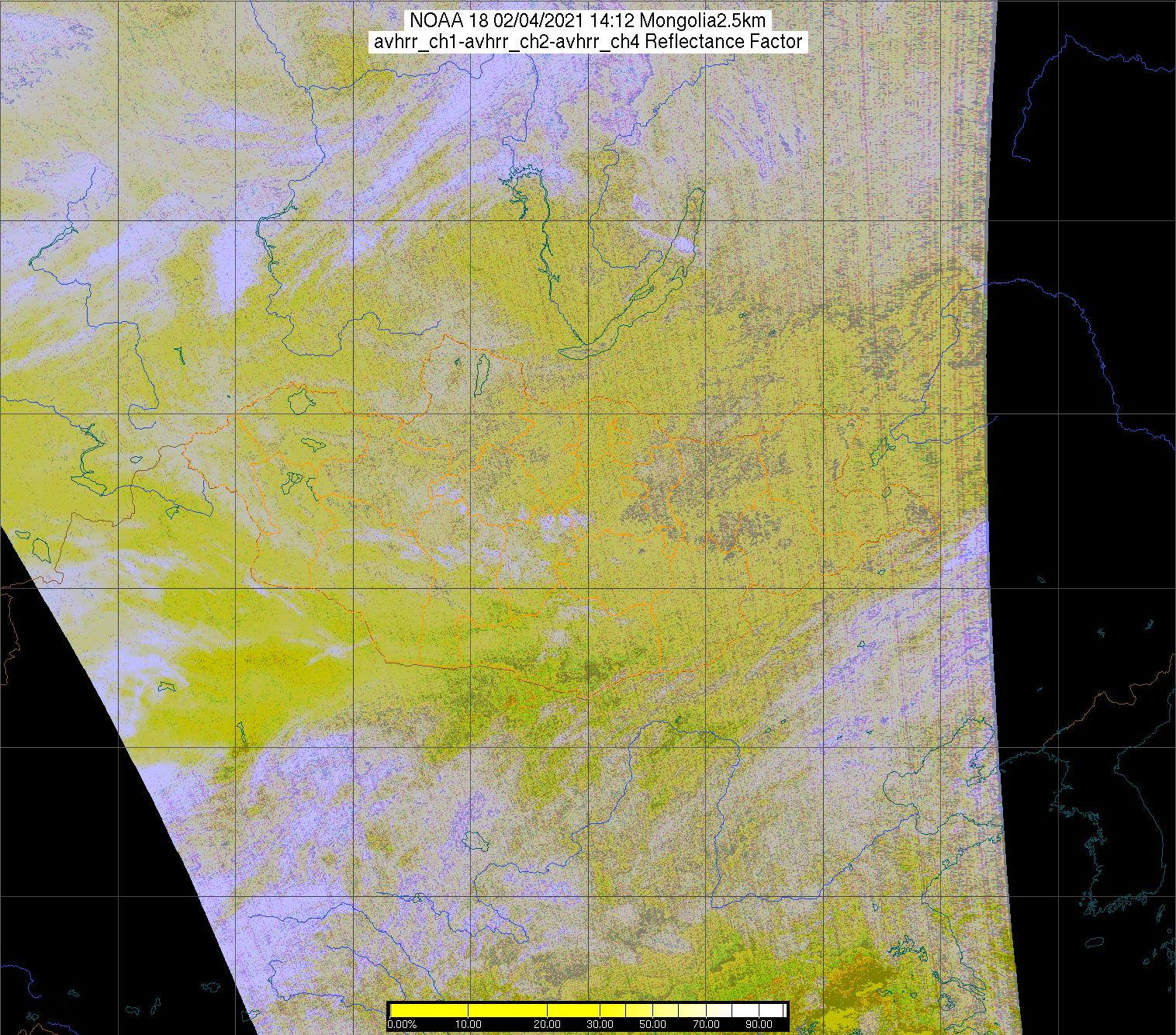Click the "30.00" colorbar label
This screenshot has width=1176, height=1035.
tap(600, 1024)
